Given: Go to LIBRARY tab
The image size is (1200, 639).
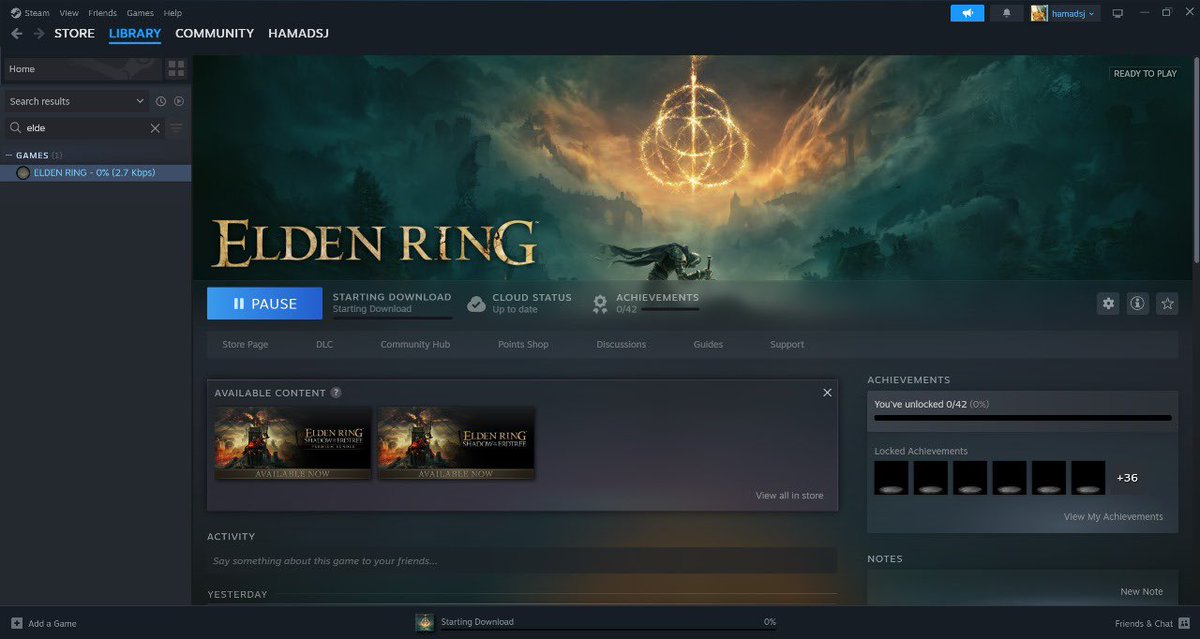Looking at the screenshot, I should 135,33.
